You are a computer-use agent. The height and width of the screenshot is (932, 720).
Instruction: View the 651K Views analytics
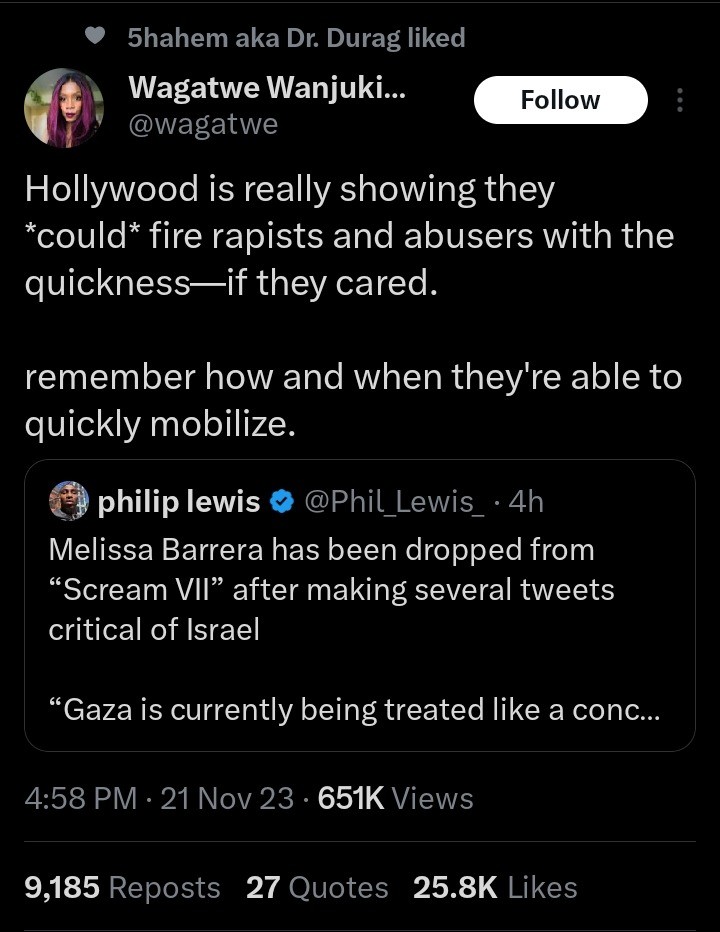(395, 798)
